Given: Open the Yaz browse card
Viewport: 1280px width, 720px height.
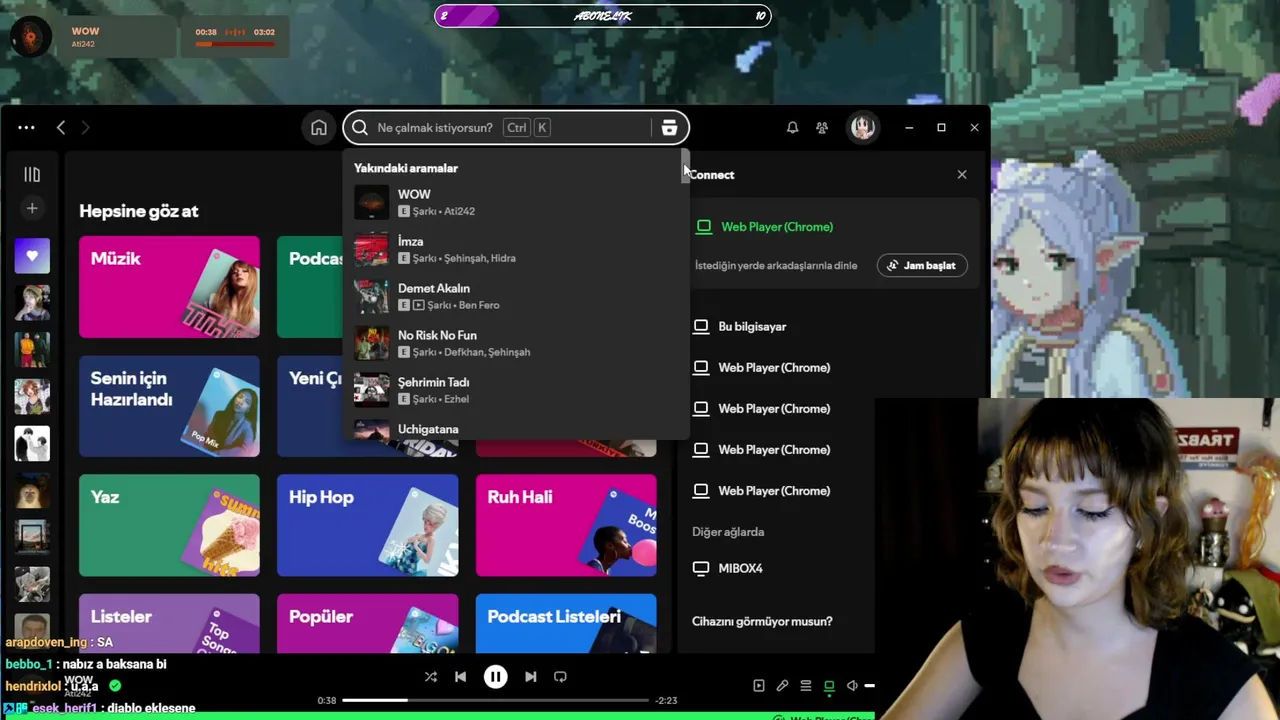Looking at the screenshot, I should (169, 525).
